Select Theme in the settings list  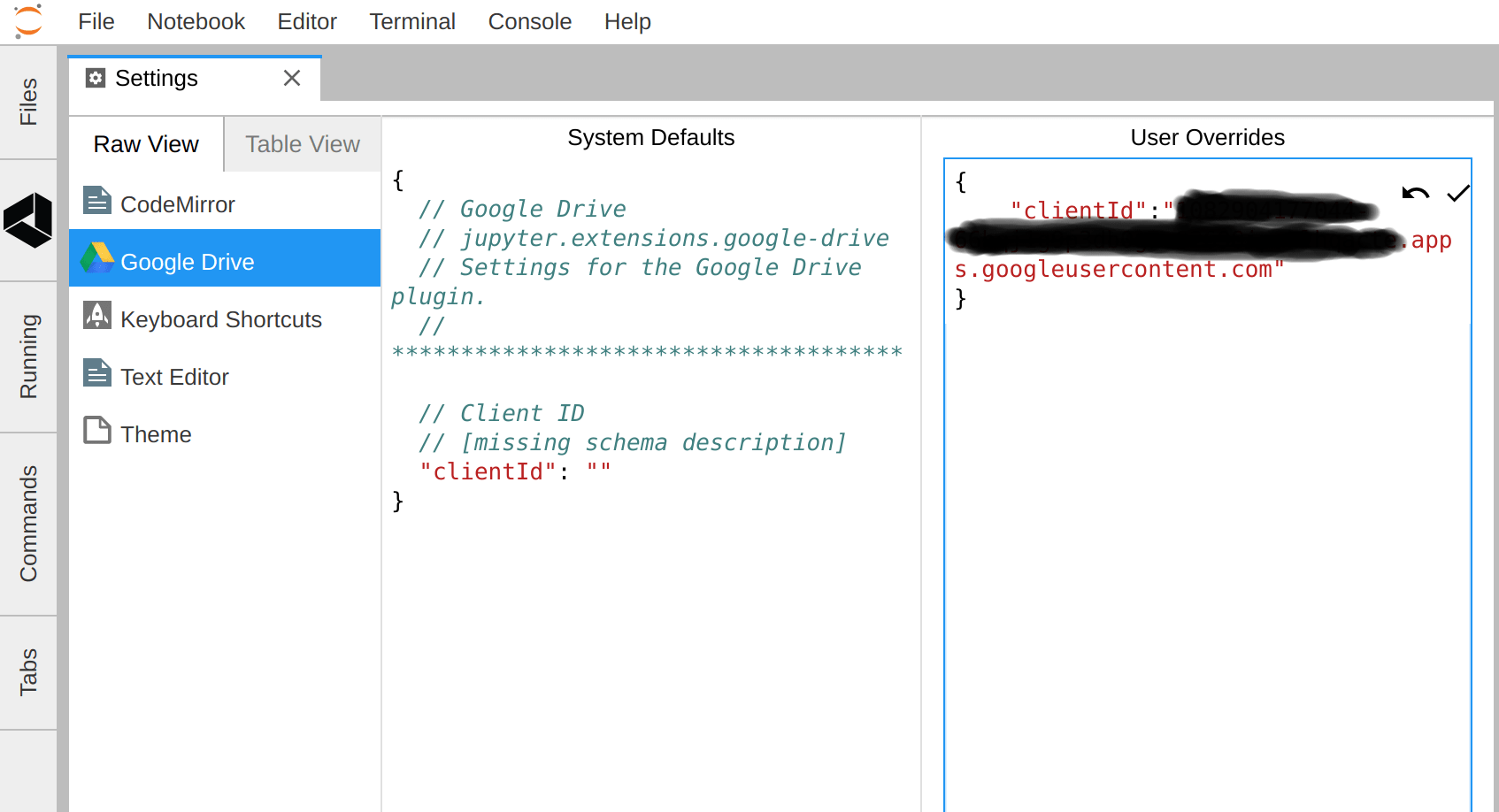coord(157,433)
